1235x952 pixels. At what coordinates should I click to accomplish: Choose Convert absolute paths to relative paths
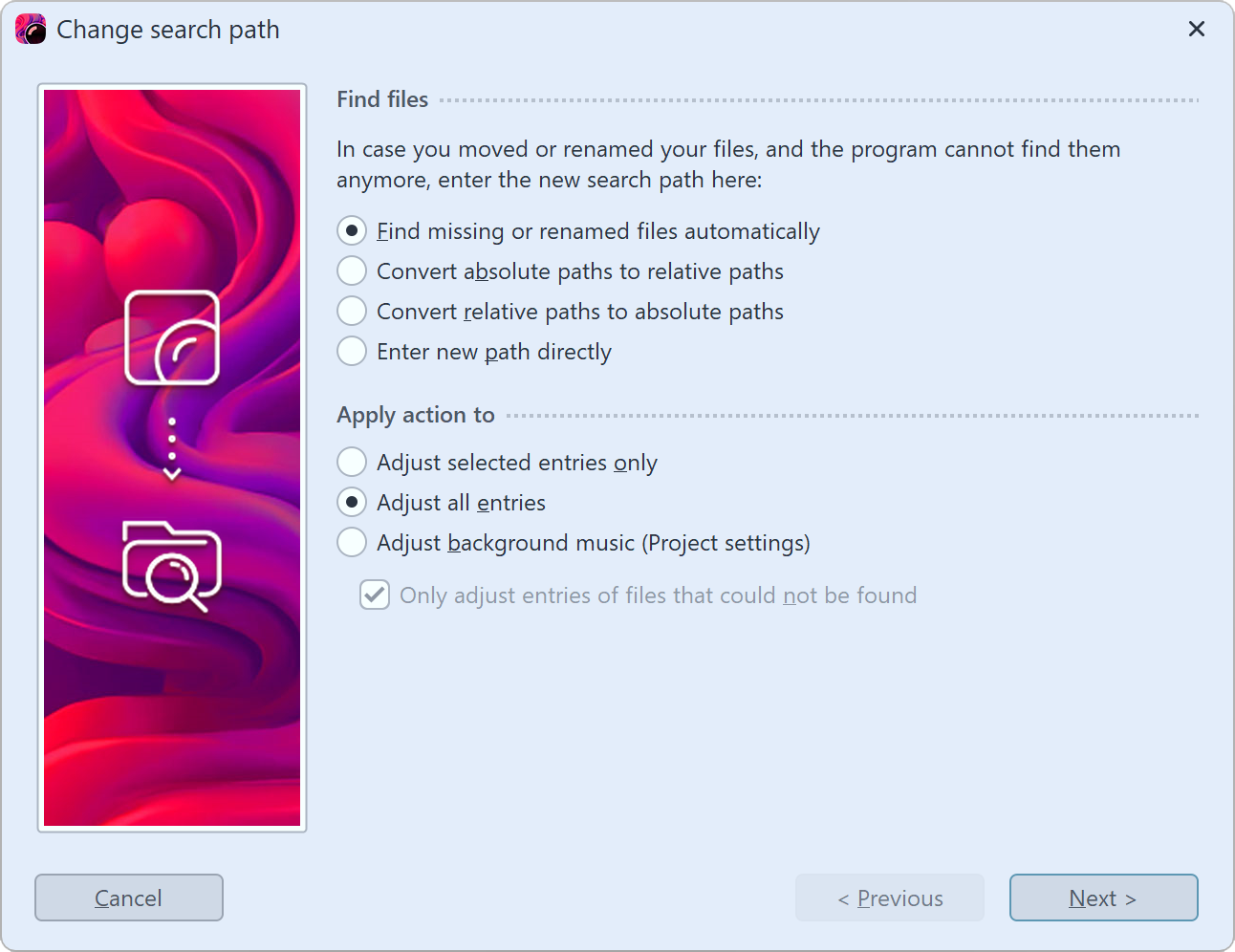click(352, 271)
